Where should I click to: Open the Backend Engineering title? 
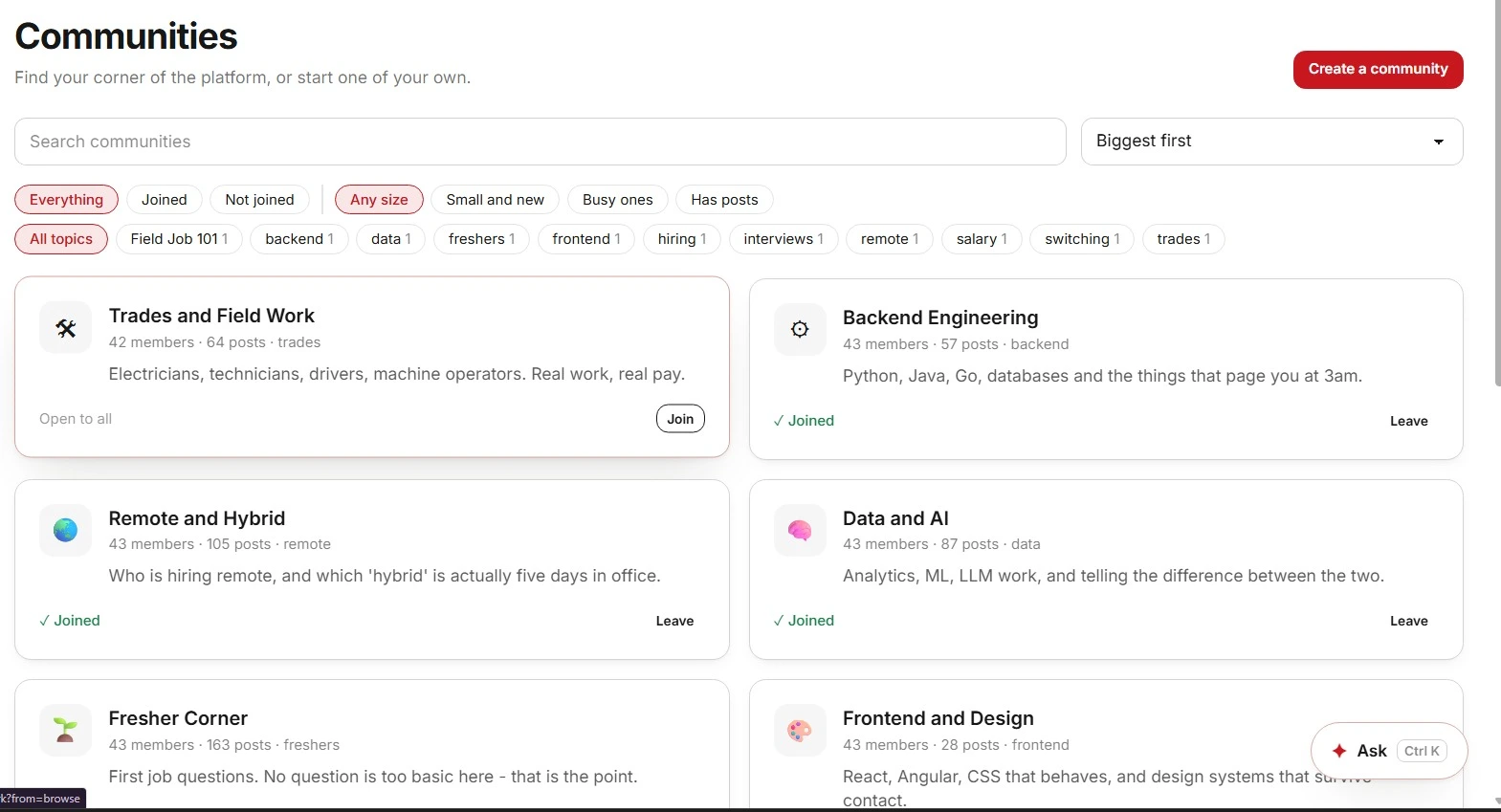click(x=940, y=318)
